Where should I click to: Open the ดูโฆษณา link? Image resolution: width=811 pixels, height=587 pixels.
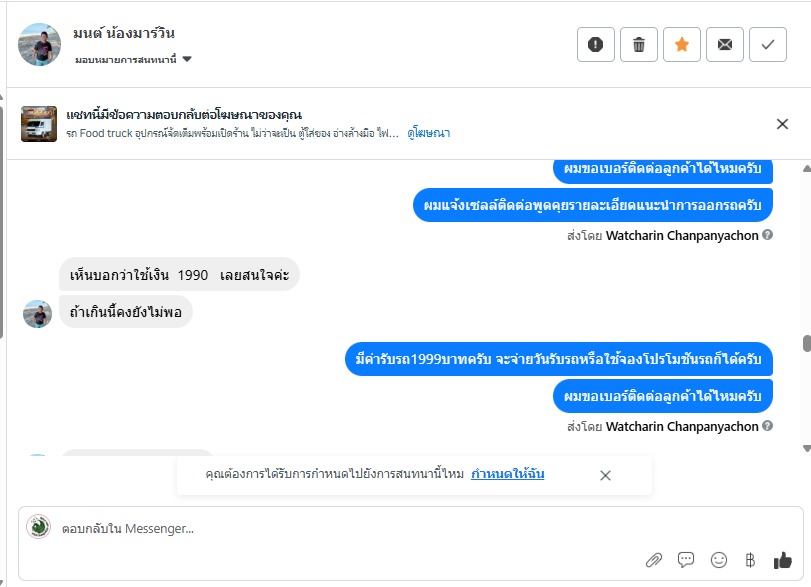(428, 133)
